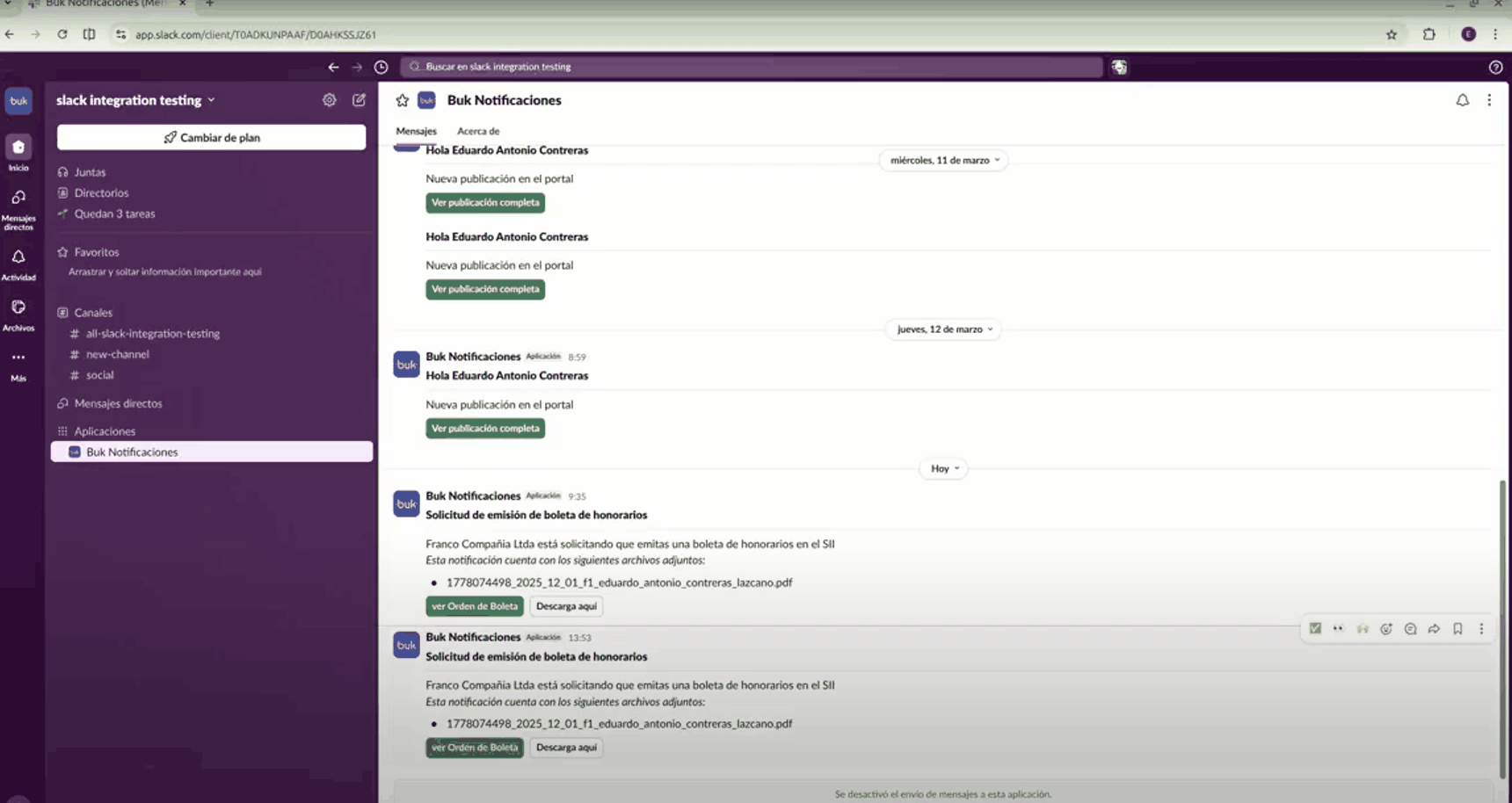This screenshot has width=1512, height=803.
Task: React with checkmark emoji on message
Action: 1315,628
